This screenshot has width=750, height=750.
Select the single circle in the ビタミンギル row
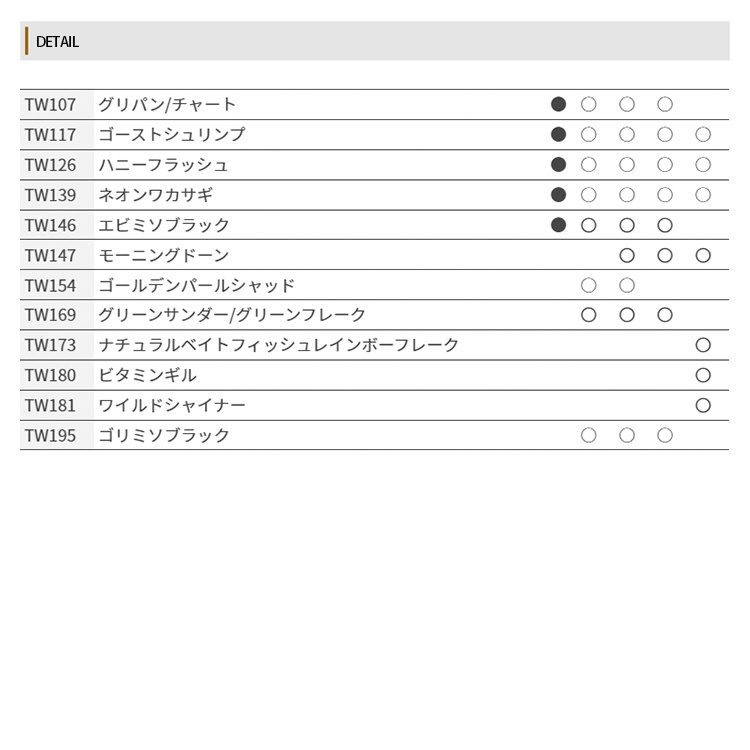[703, 375]
